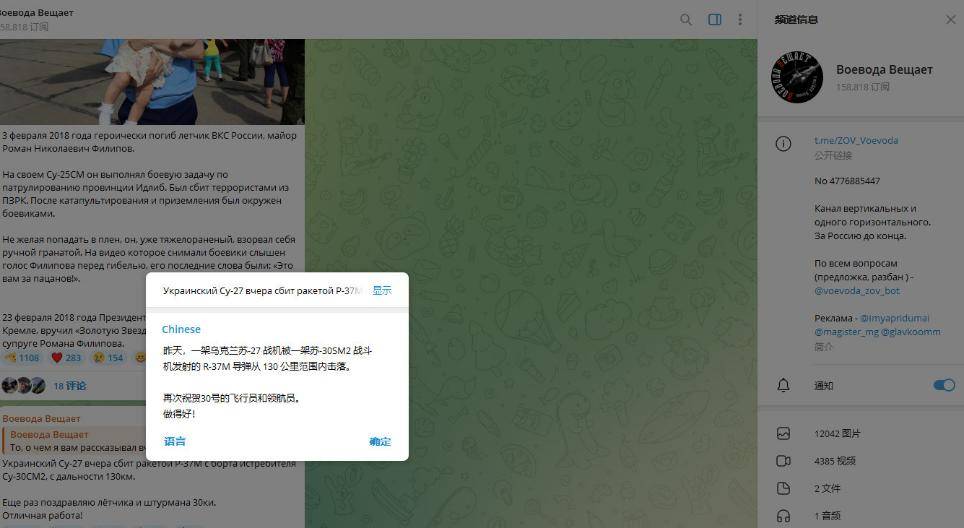The image size is (964, 528).
Task: Close the channel info panel
Action: (x=950, y=20)
